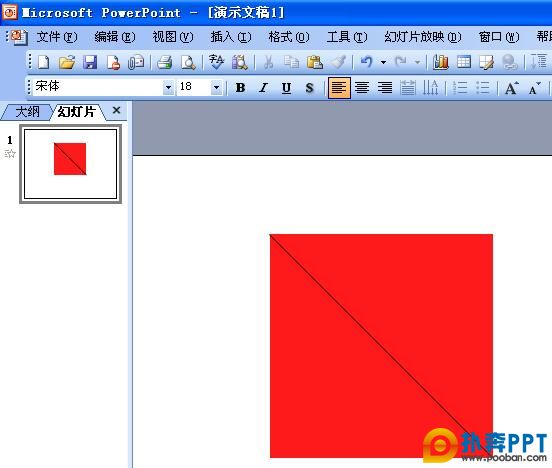
Task: Save the presentation with the floppy disk icon
Action: 90,62
